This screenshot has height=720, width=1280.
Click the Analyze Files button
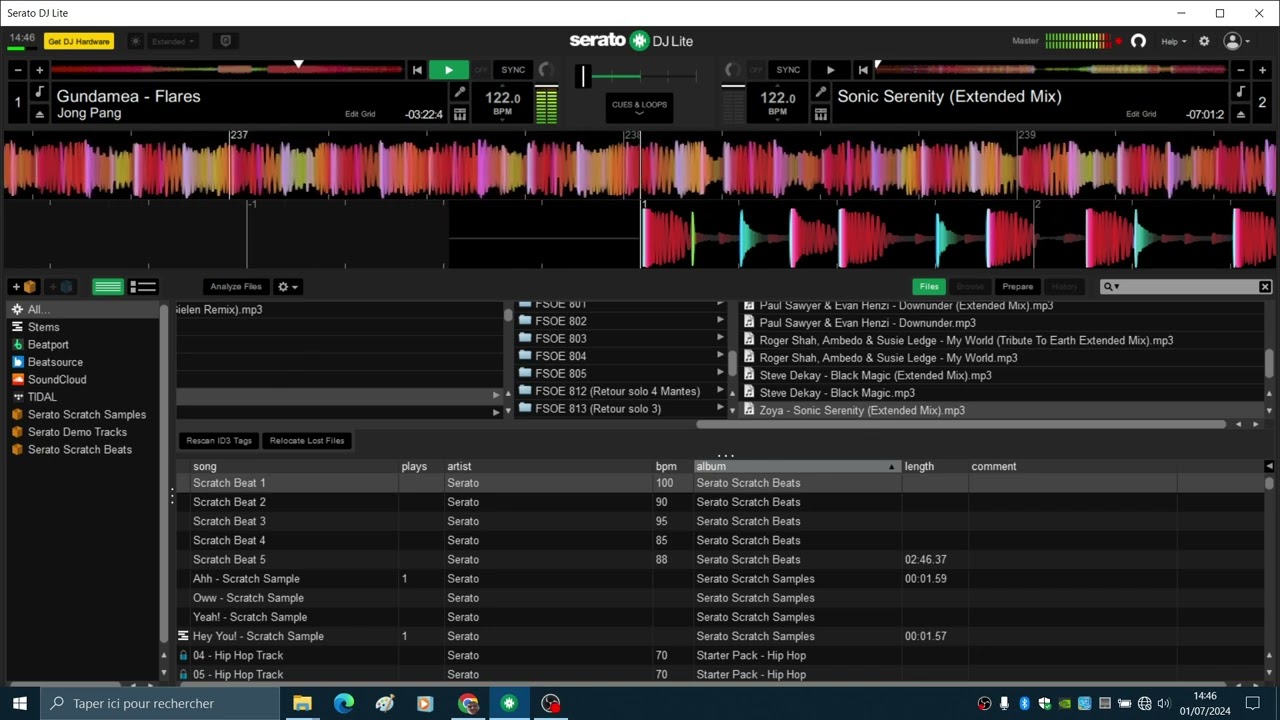pos(236,287)
